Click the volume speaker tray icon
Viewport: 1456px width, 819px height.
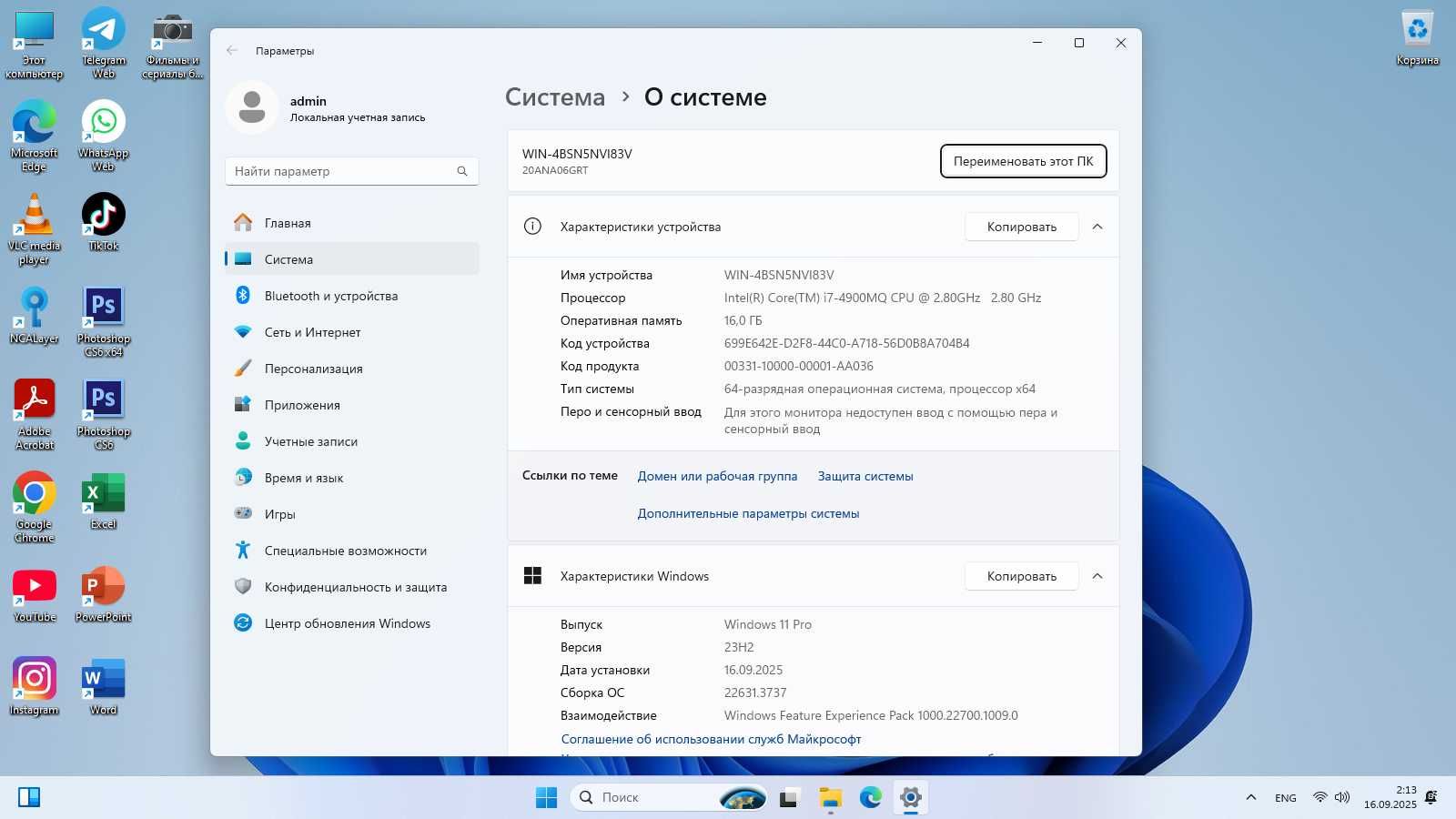(1342, 797)
